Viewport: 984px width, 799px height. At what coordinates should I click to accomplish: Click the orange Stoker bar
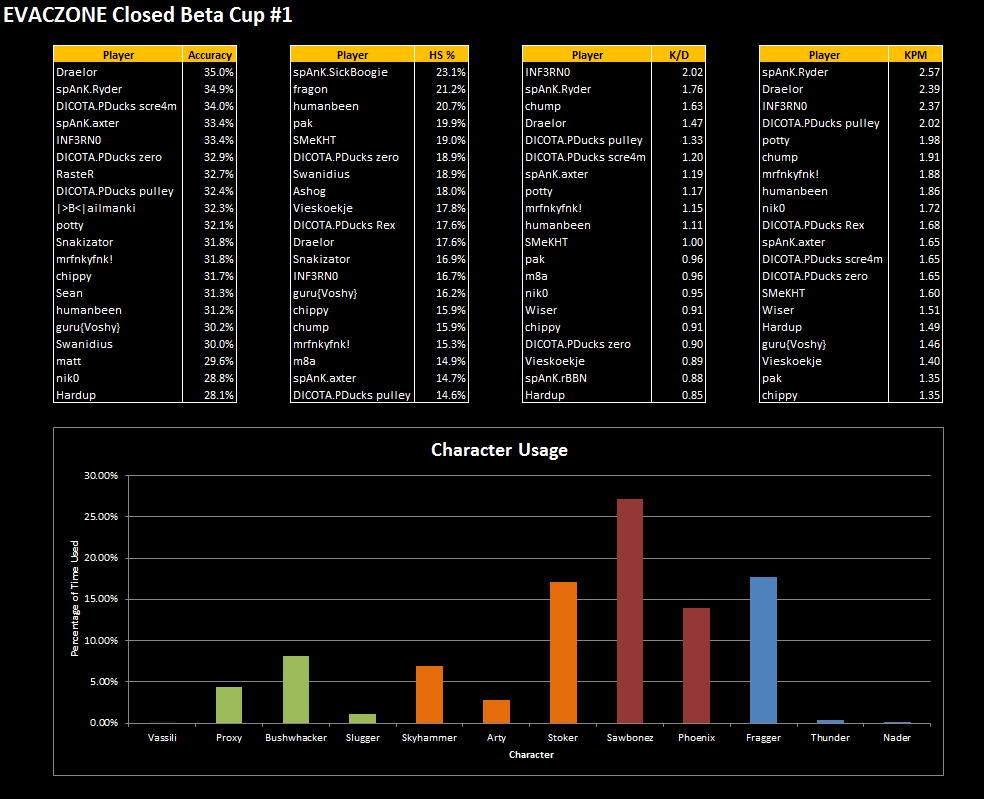pyautogui.click(x=563, y=652)
